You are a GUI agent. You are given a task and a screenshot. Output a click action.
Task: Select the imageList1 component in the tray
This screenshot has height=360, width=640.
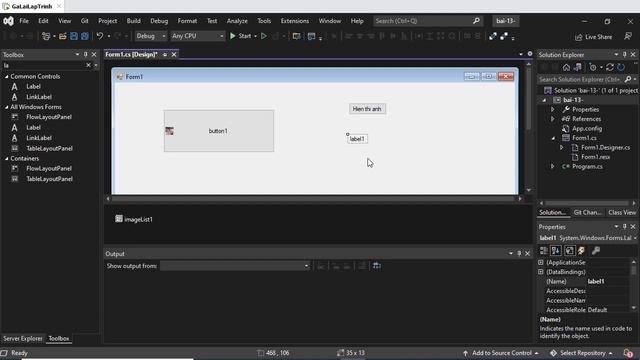(134, 219)
